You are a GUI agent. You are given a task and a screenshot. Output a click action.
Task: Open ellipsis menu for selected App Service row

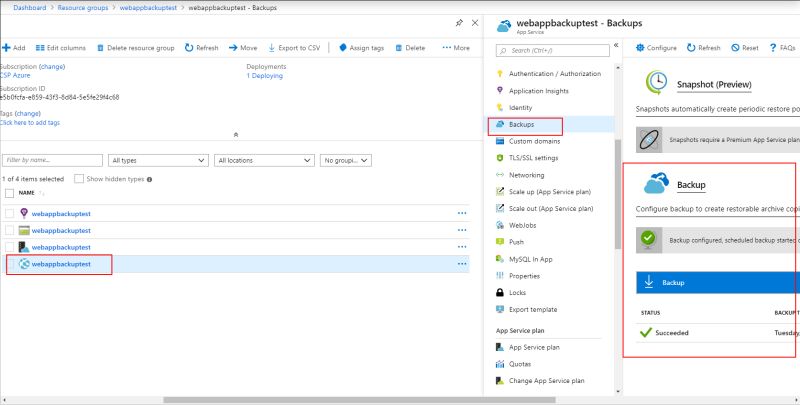[x=462, y=264]
